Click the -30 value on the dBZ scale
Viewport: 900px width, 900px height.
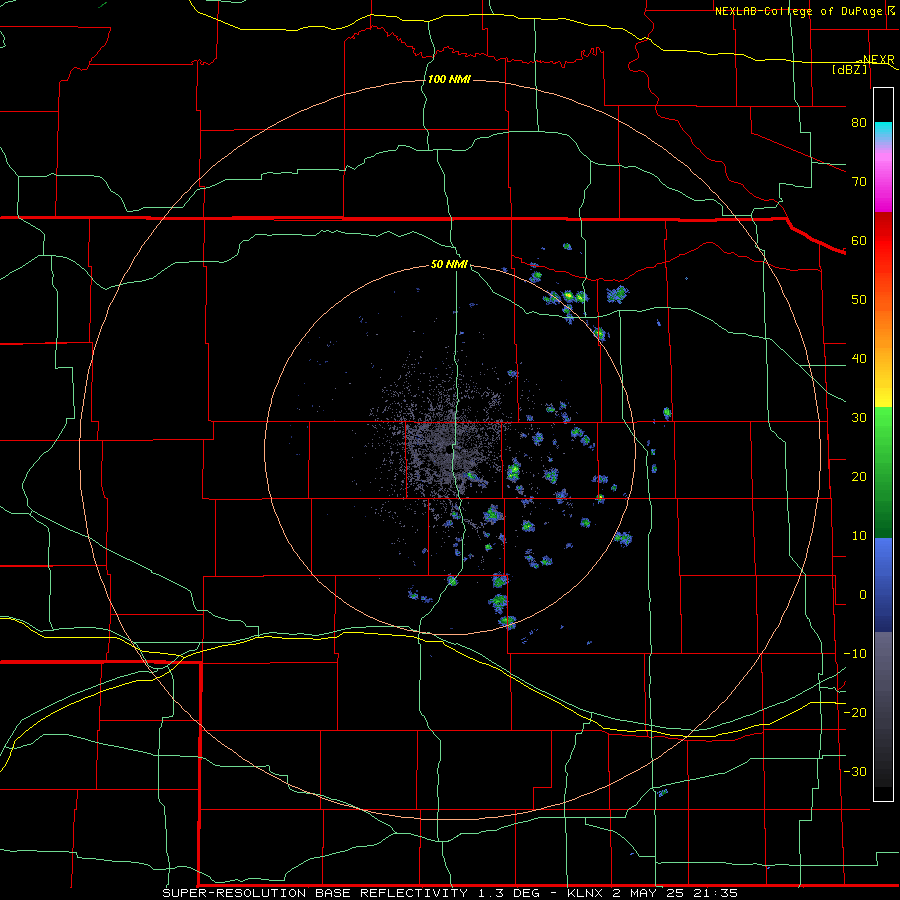pyautogui.click(x=855, y=772)
